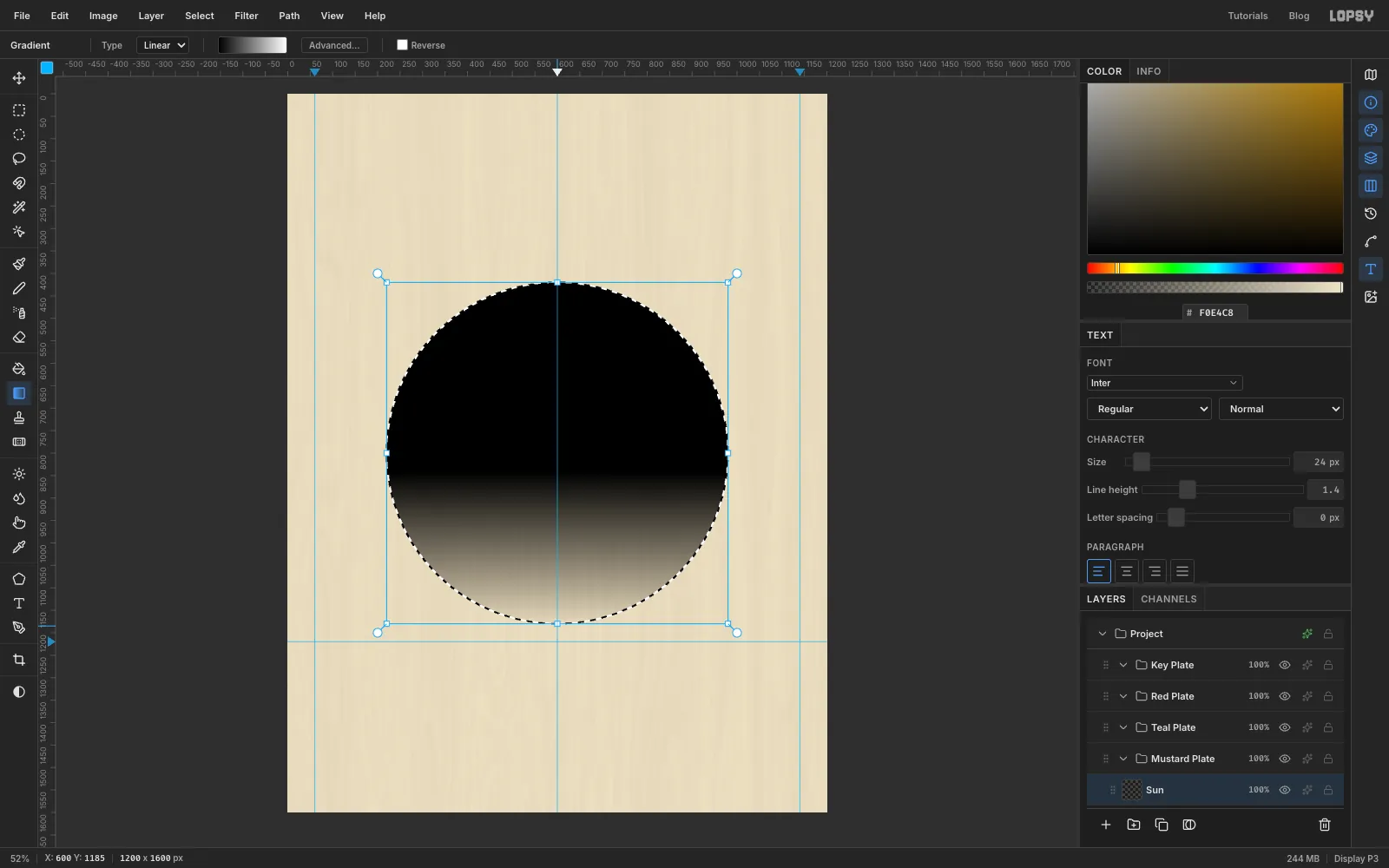Hide the Sun layer
The image size is (1389, 868).
pos(1285,790)
